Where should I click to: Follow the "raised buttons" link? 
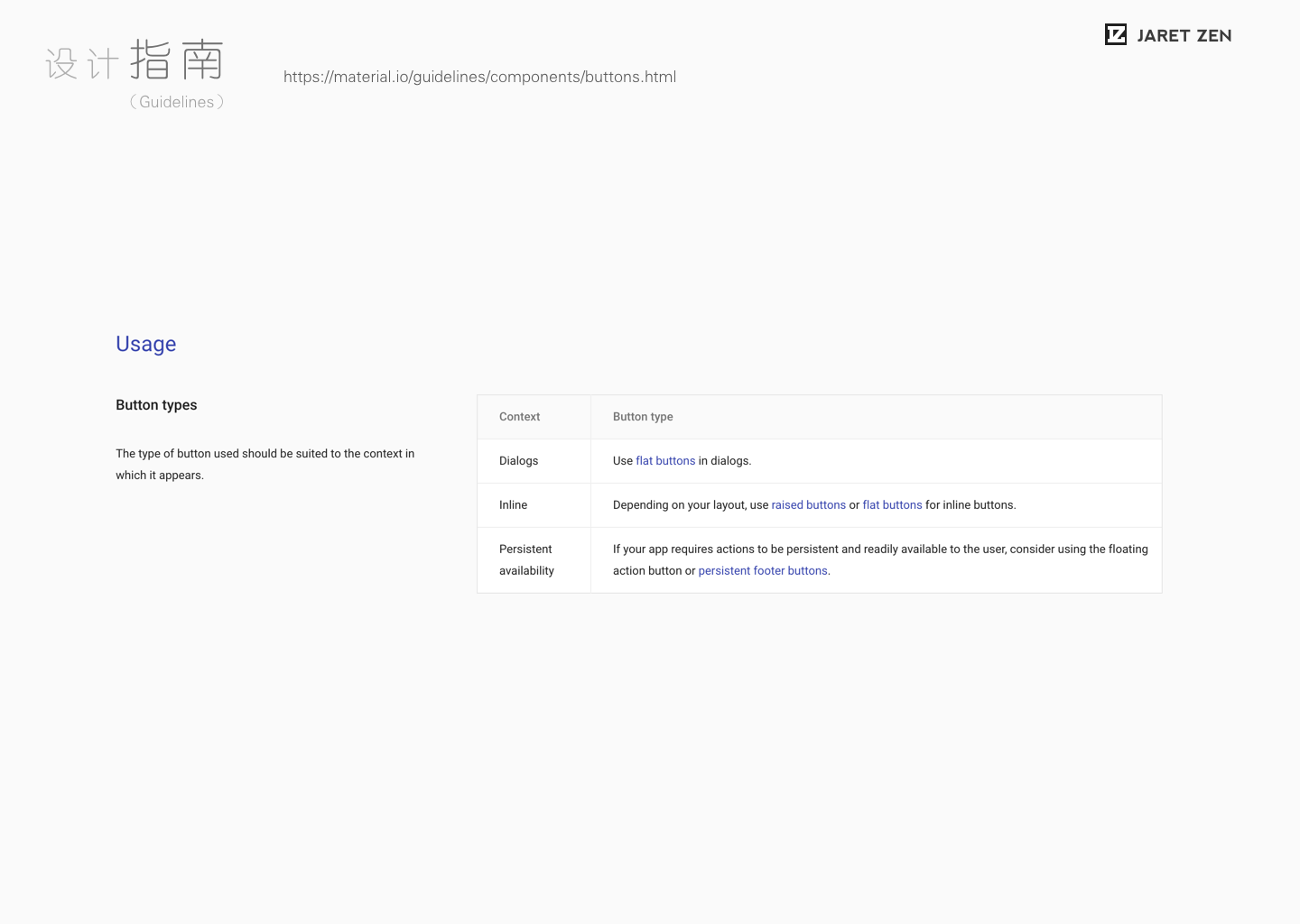[x=808, y=505]
